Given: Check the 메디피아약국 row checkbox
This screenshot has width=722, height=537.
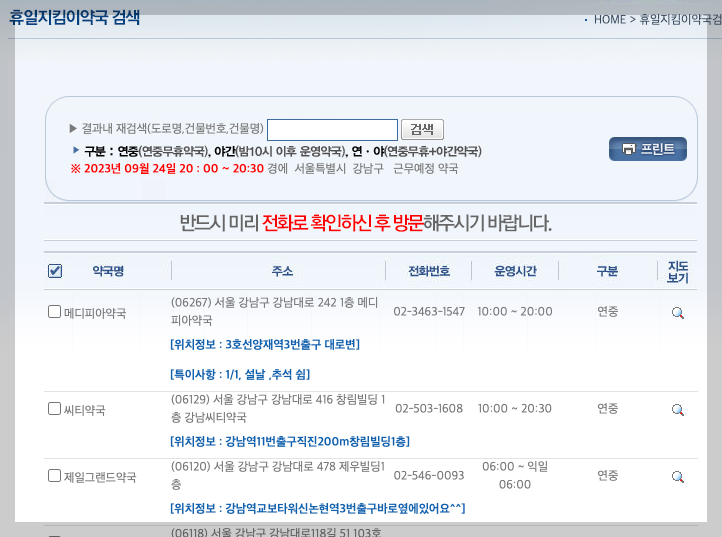Looking at the screenshot, I should point(54,312).
